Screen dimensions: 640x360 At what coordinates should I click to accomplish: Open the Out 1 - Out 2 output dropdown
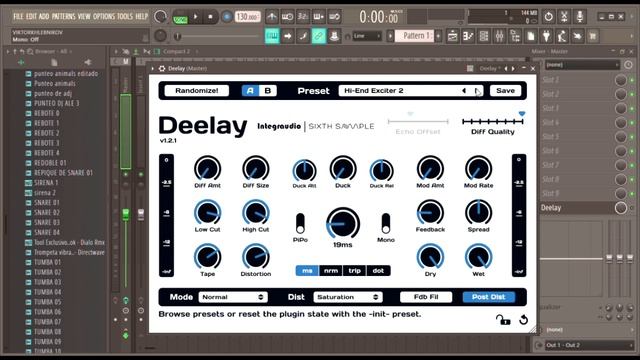(588, 345)
